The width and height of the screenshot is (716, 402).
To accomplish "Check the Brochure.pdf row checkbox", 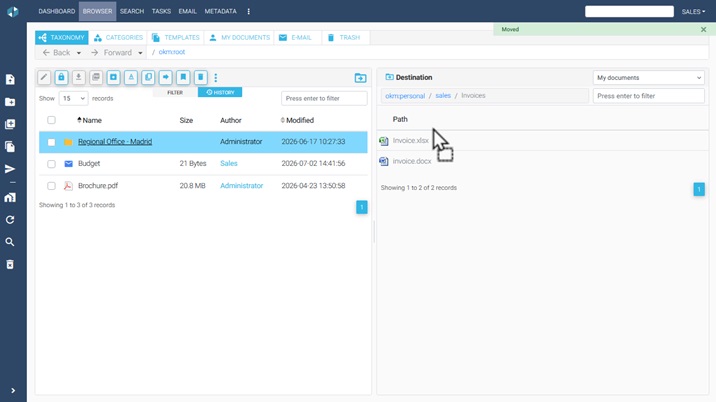I will pyautogui.click(x=51, y=186).
